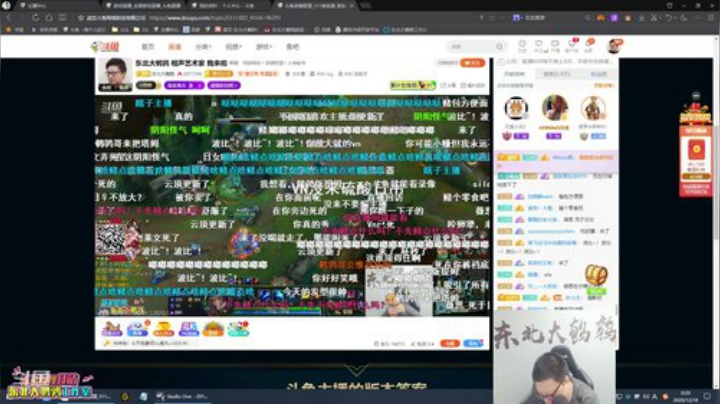The image size is (720, 404).
Task: Open the browser hamburger main menu
Action: [x=711, y=17]
